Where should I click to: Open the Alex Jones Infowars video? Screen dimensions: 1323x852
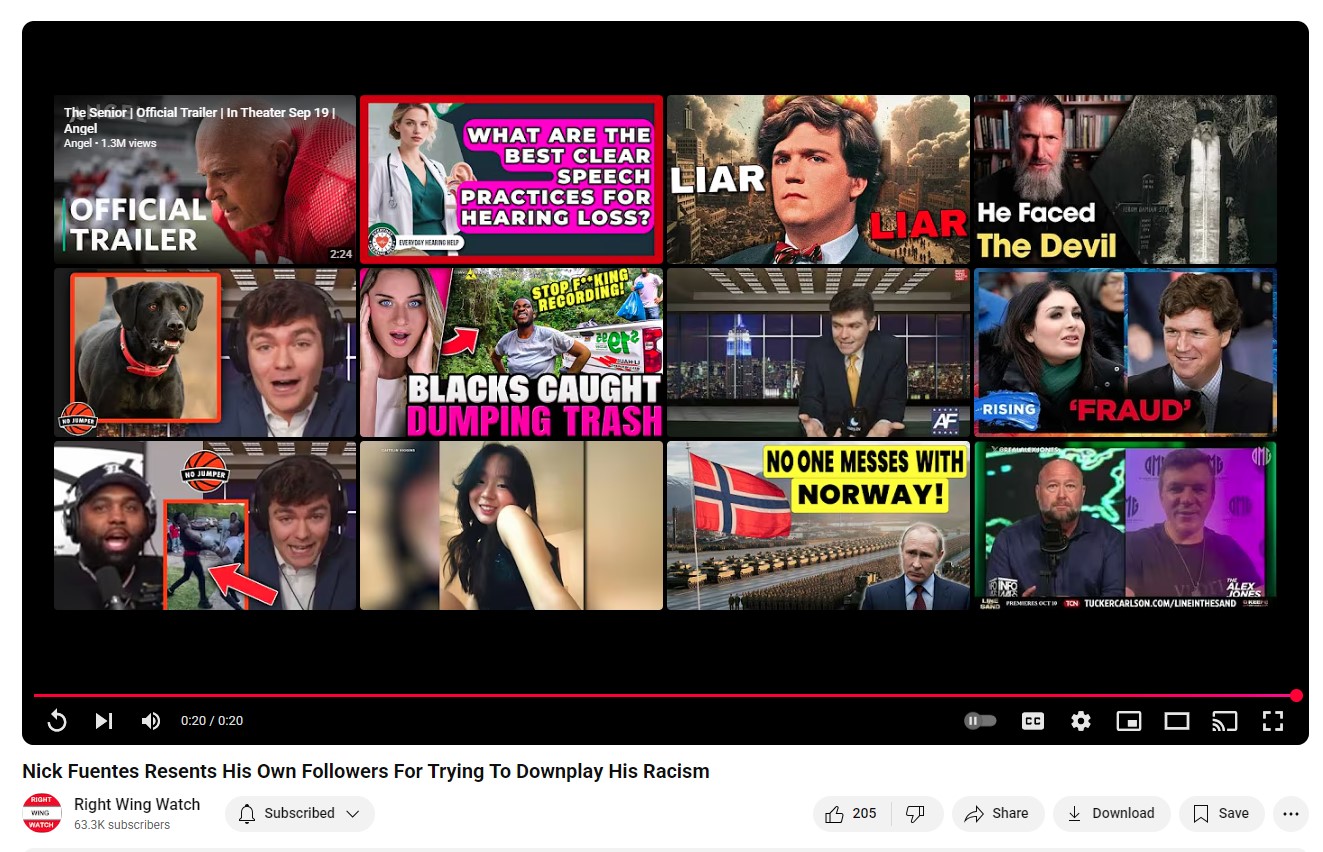(x=1125, y=525)
